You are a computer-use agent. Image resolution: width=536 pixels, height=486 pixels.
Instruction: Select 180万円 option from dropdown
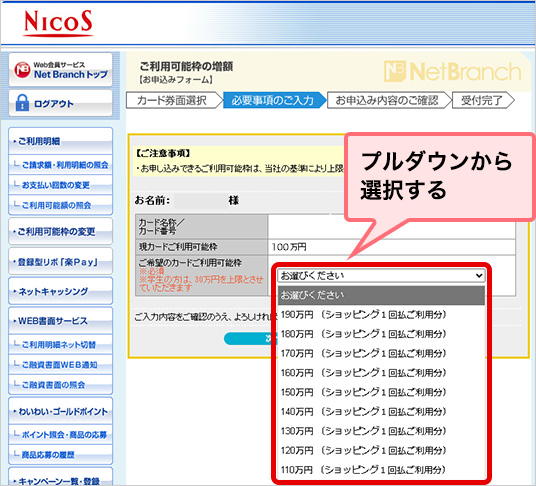point(381,334)
